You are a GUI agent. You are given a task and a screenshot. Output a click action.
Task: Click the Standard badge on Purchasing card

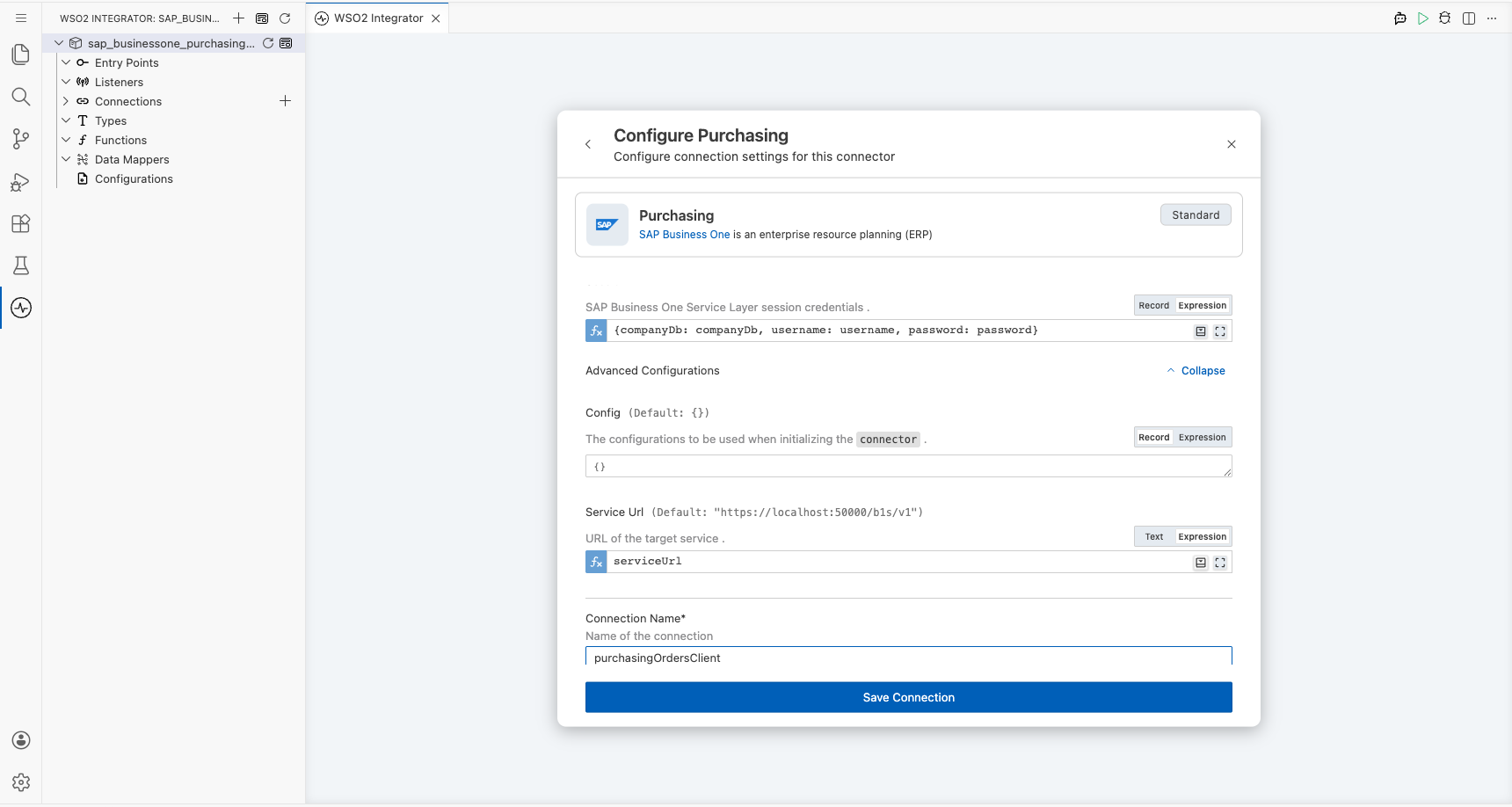1196,215
